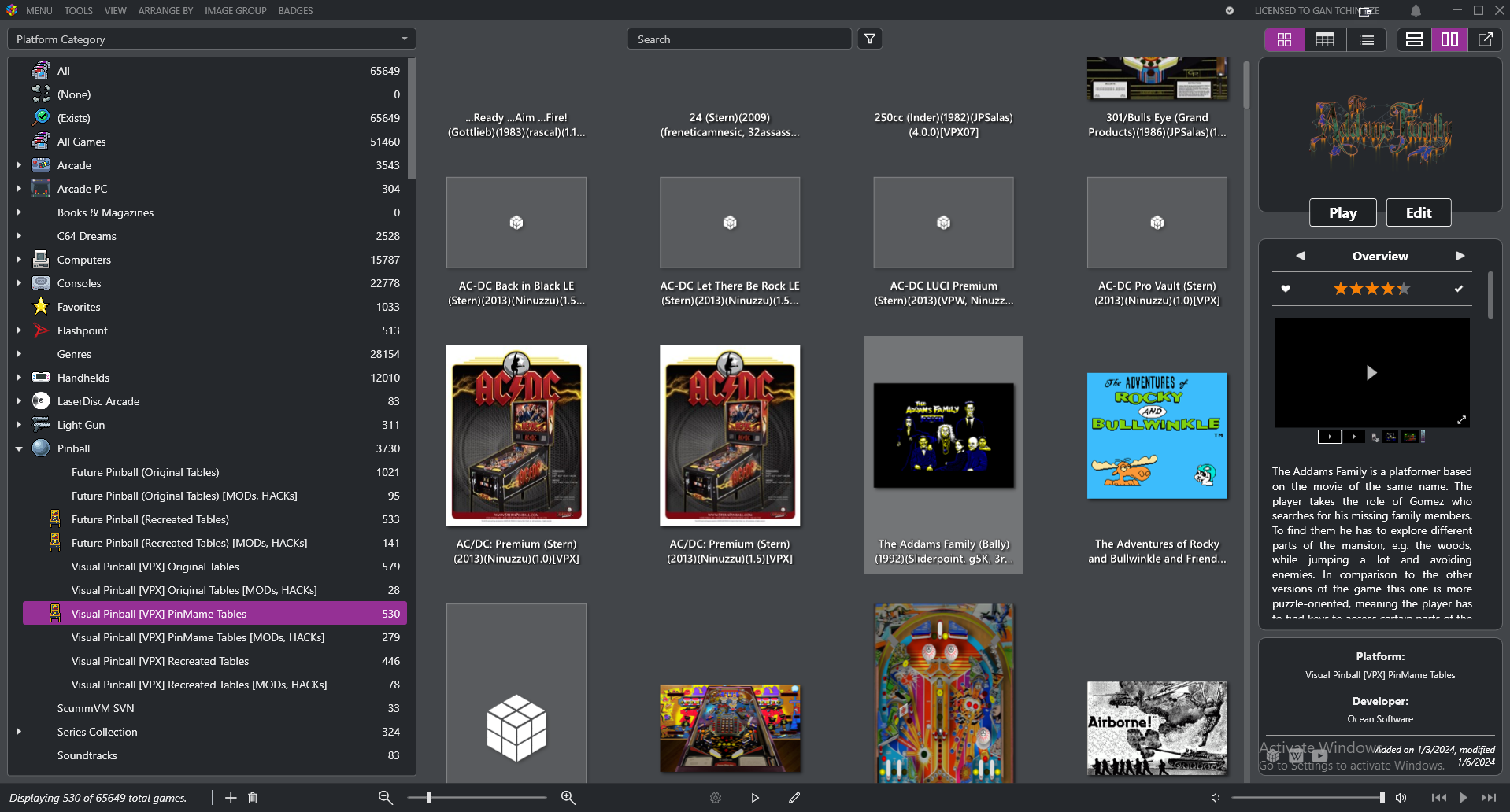Zoom in box size magnifier icon
Image resolution: width=1510 pixels, height=812 pixels.
[x=568, y=798]
